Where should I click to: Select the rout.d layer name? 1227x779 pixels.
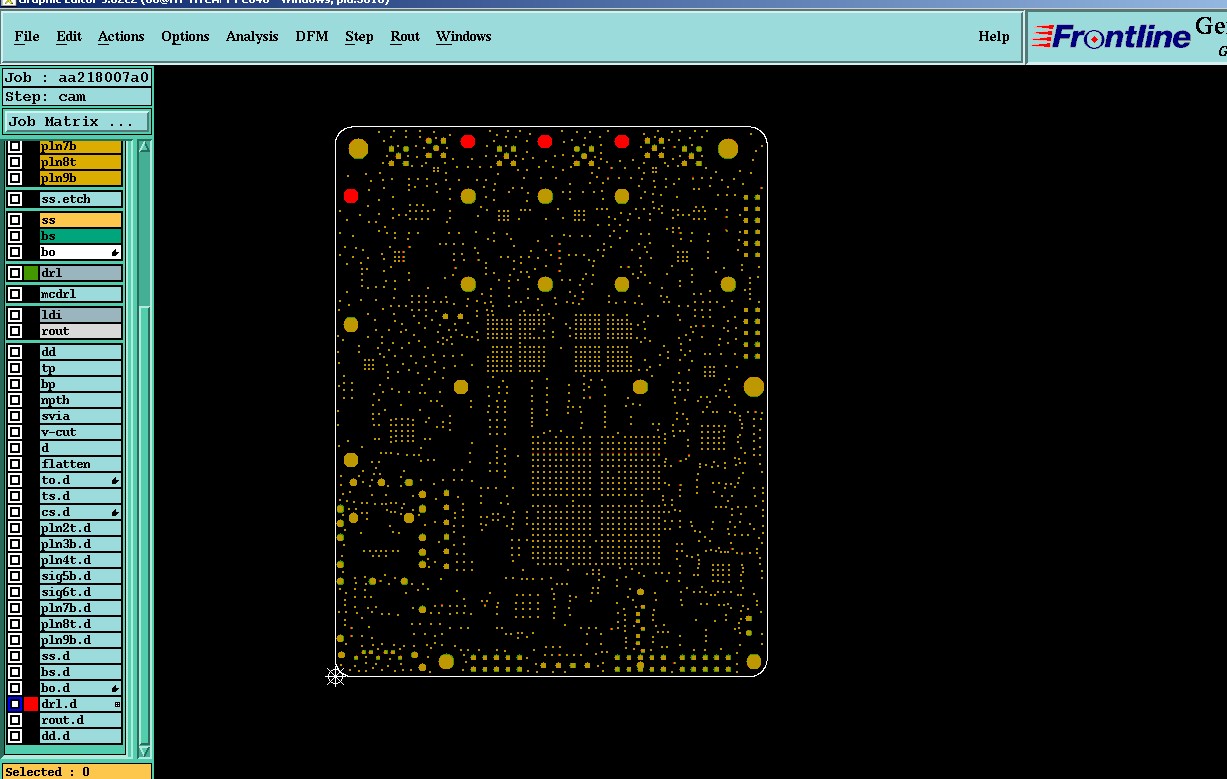[x=80, y=720]
